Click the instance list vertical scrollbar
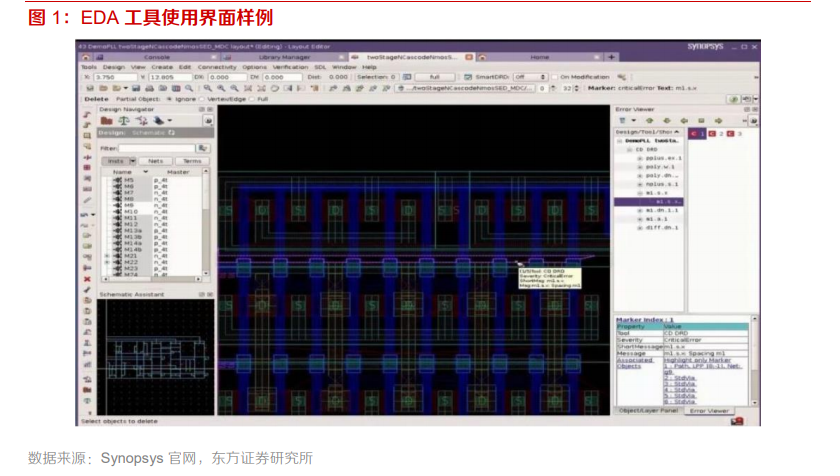 pos(206,222)
